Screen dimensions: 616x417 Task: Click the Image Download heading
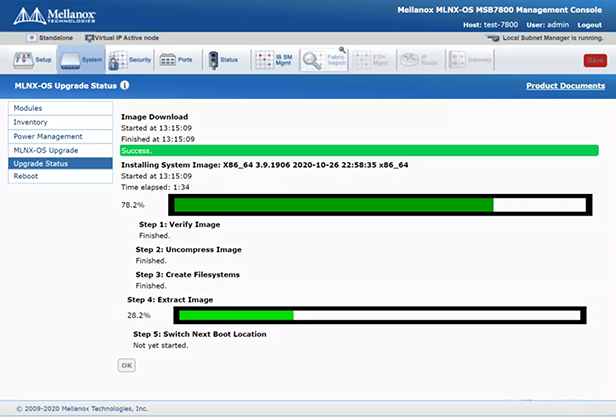point(154,117)
